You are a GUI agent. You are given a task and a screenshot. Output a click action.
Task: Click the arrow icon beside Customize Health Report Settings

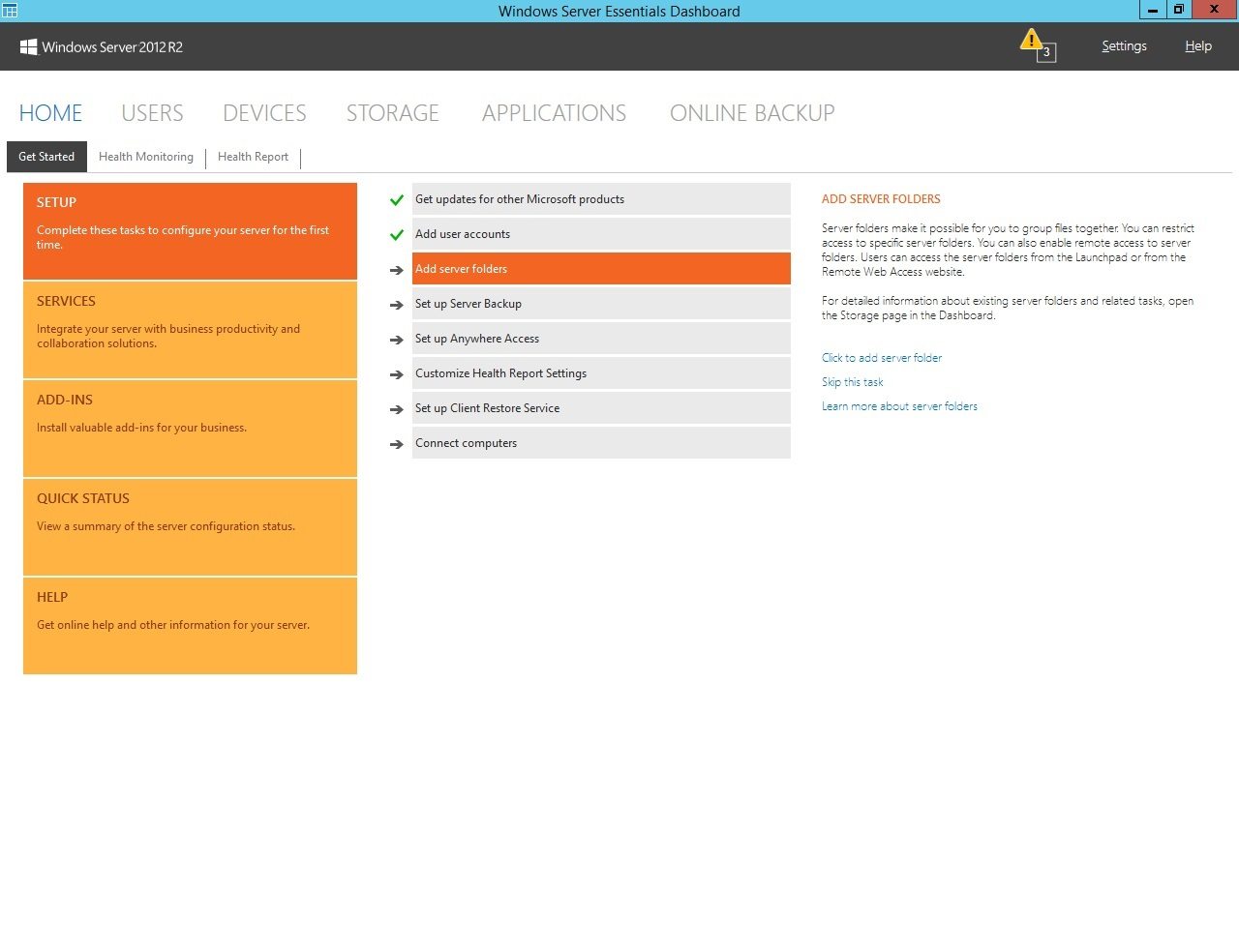tap(397, 374)
